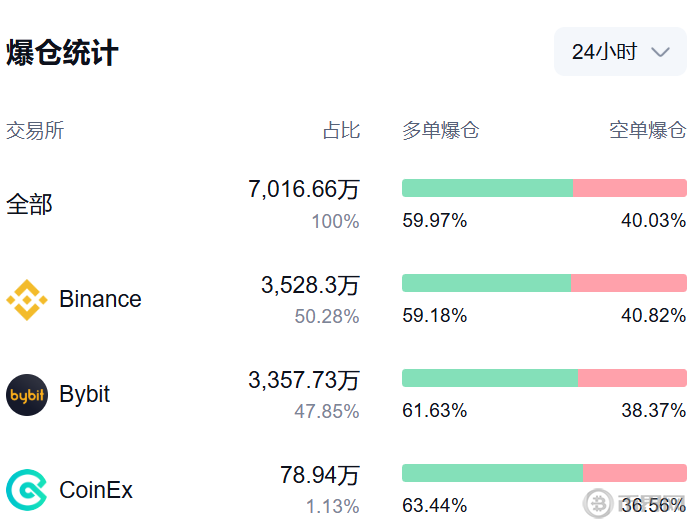The image size is (696, 531).
Task: Click the CoinEx logo icon
Action: (27, 490)
